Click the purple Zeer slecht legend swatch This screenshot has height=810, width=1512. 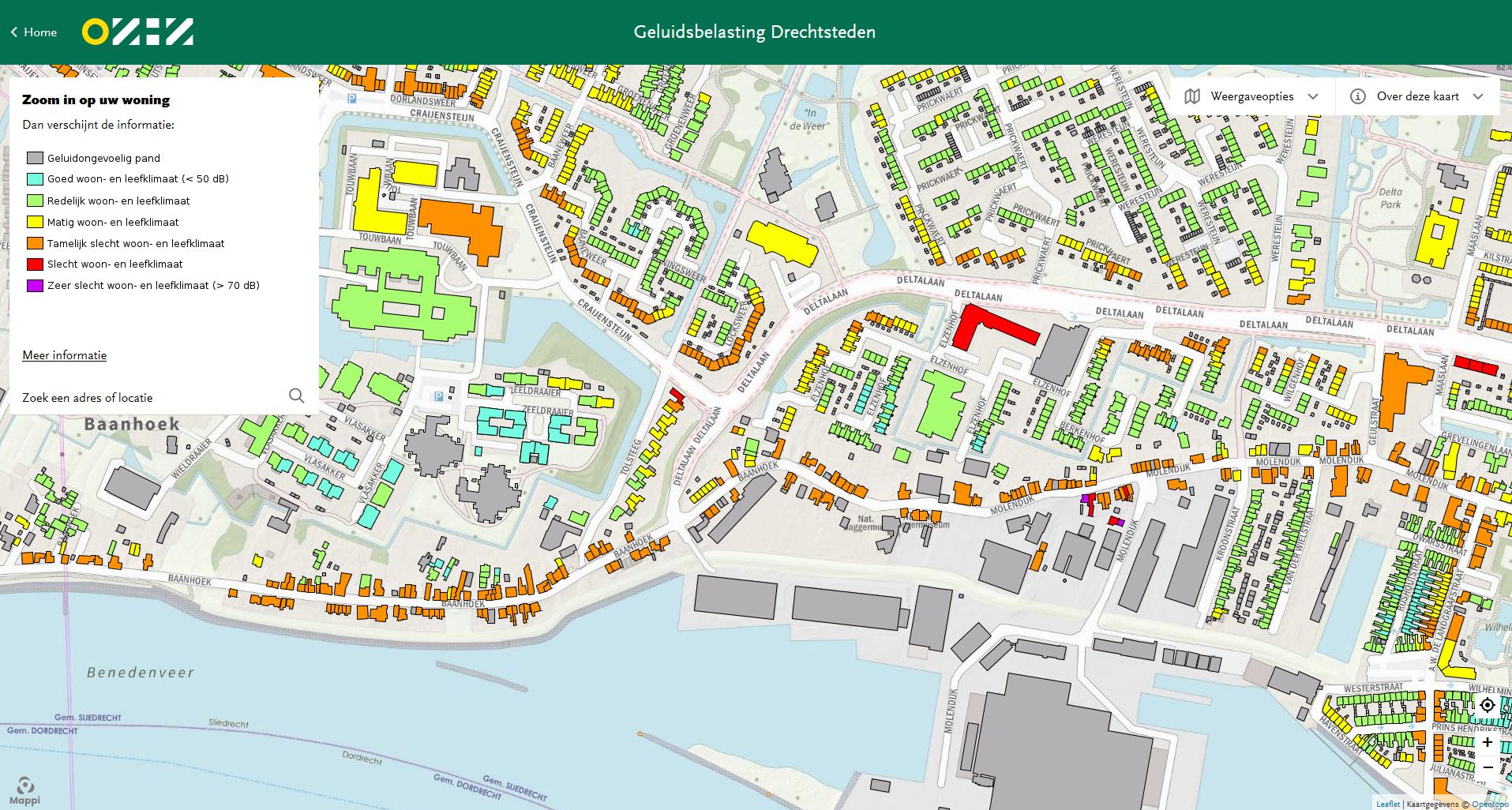tap(35, 286)
